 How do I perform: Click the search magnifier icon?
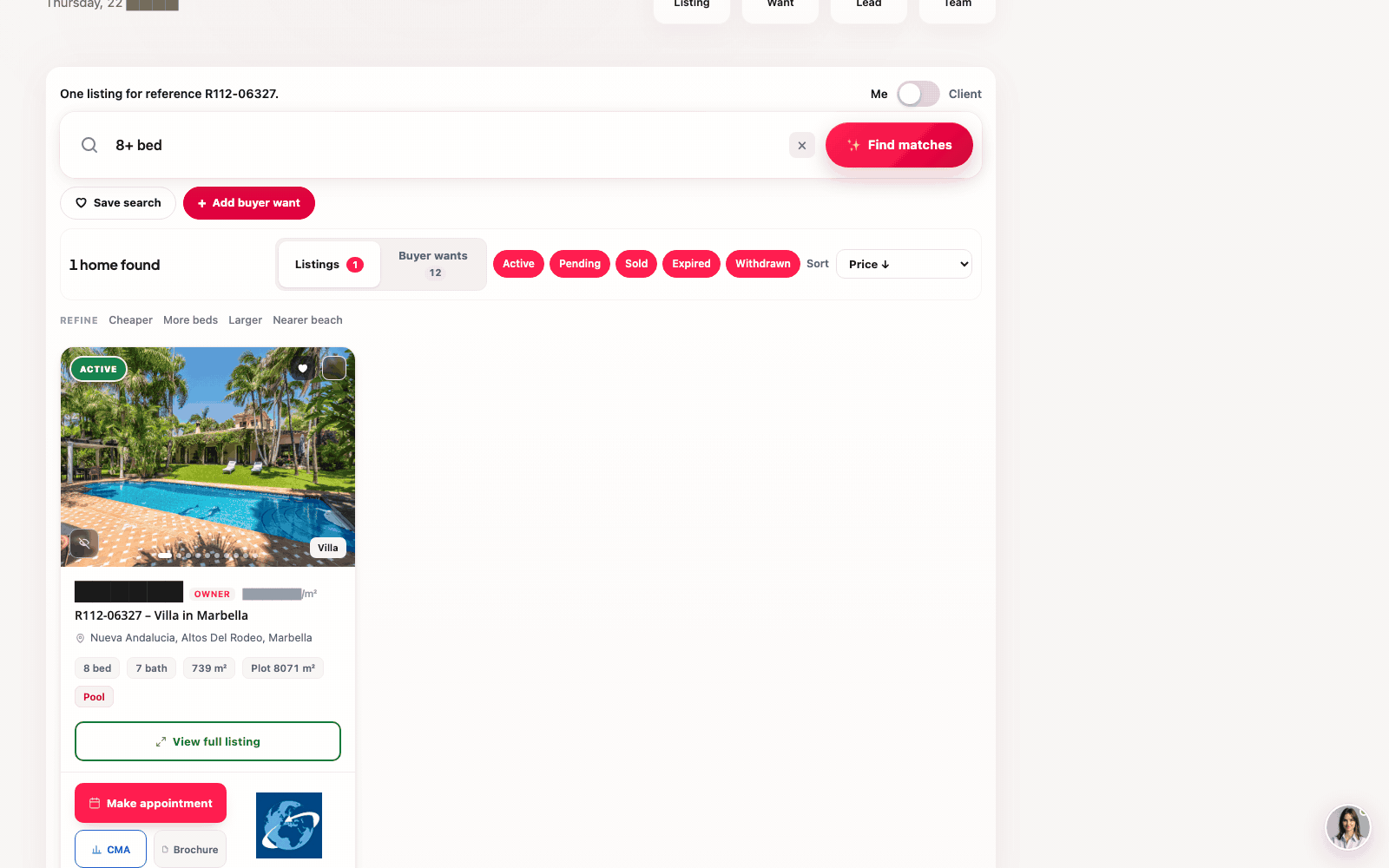89,145
